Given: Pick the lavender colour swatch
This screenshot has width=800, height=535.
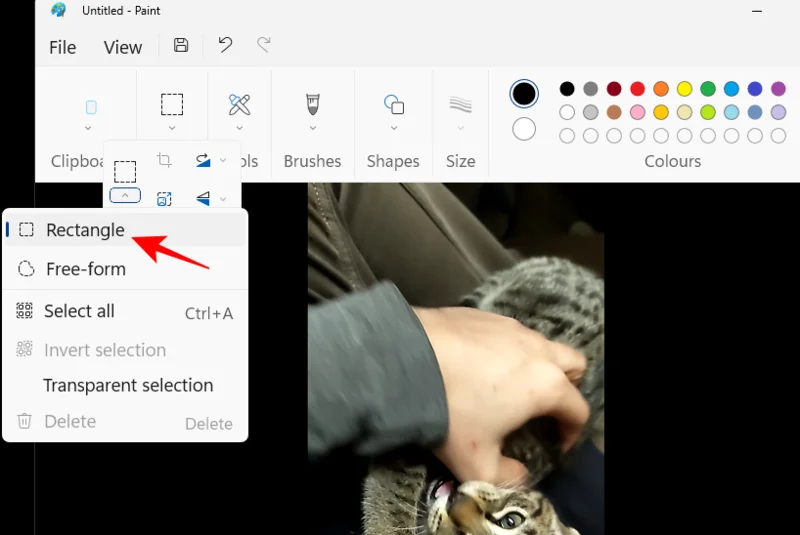Looking at the screenshot, I should point(778,112).
